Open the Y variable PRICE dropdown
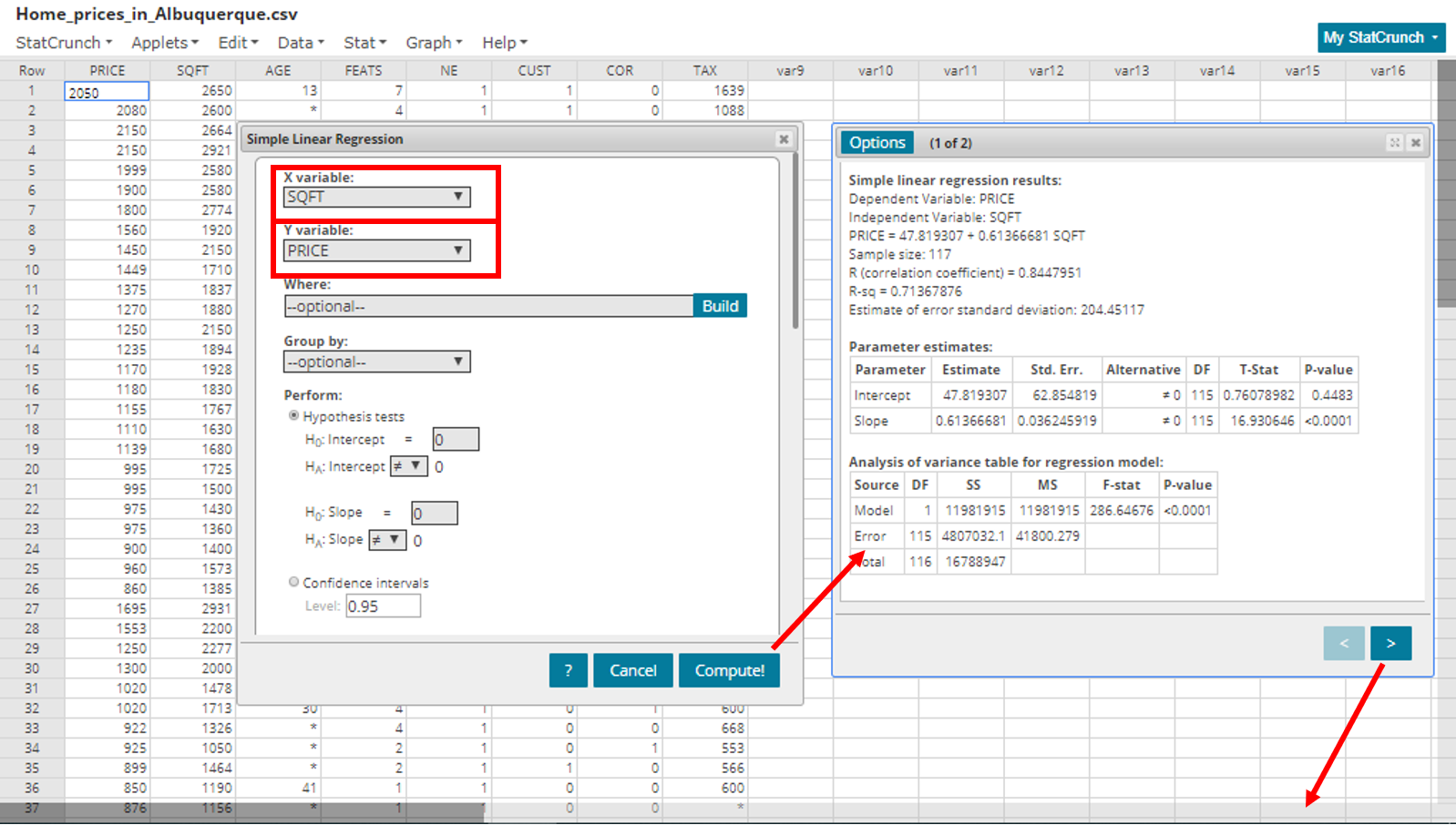This screenshot has height=825, width=1456. tap(377, 250)
